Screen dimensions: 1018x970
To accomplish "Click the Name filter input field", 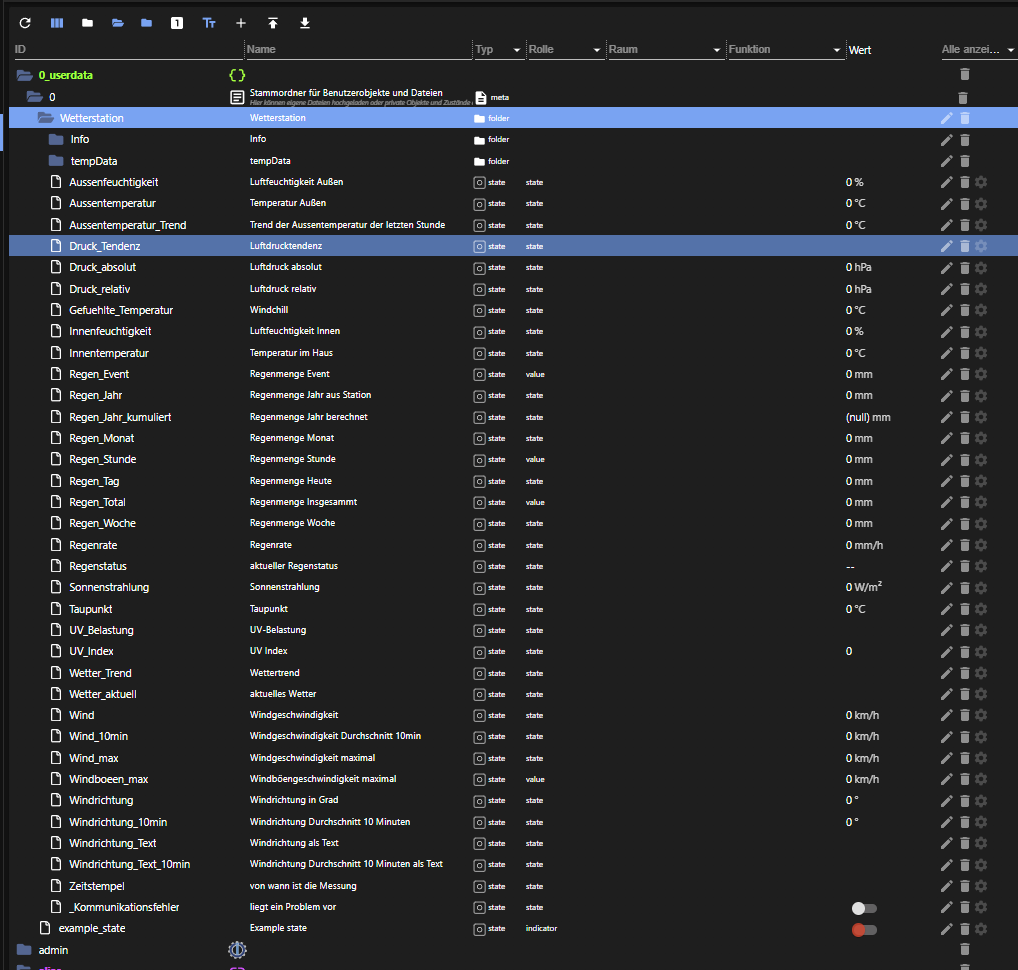I will (355, 49).
